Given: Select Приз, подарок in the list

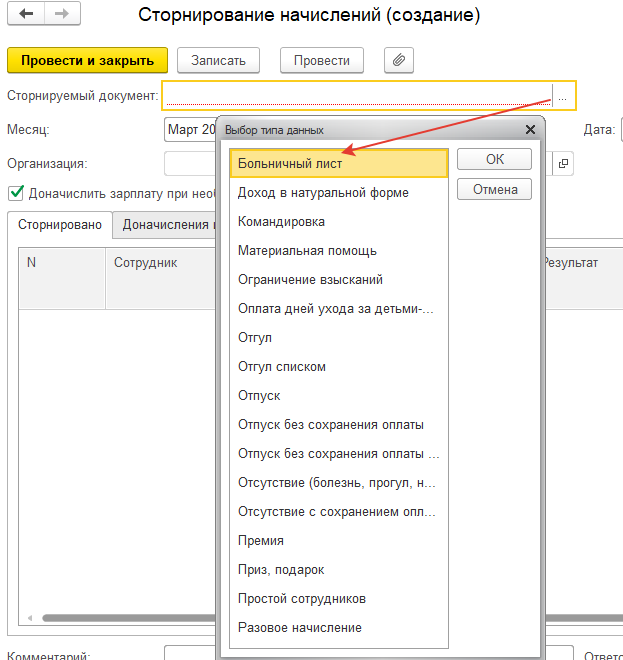Looking at the screenshot, I should pos(339,570).
